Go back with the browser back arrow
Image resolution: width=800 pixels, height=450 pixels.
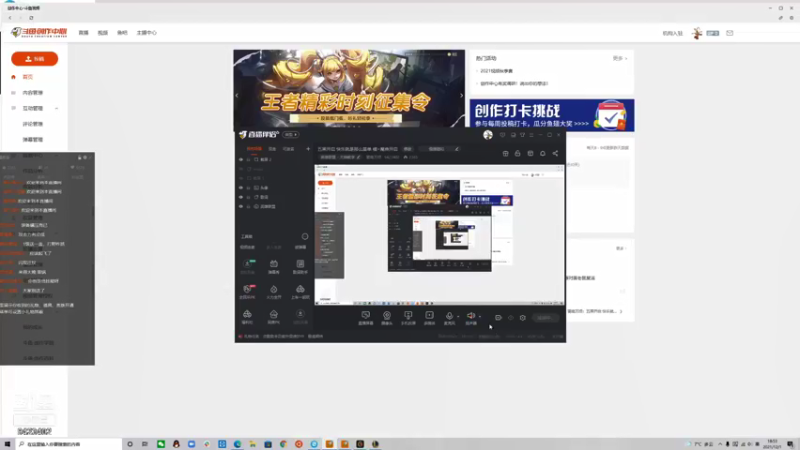(10, 18)
